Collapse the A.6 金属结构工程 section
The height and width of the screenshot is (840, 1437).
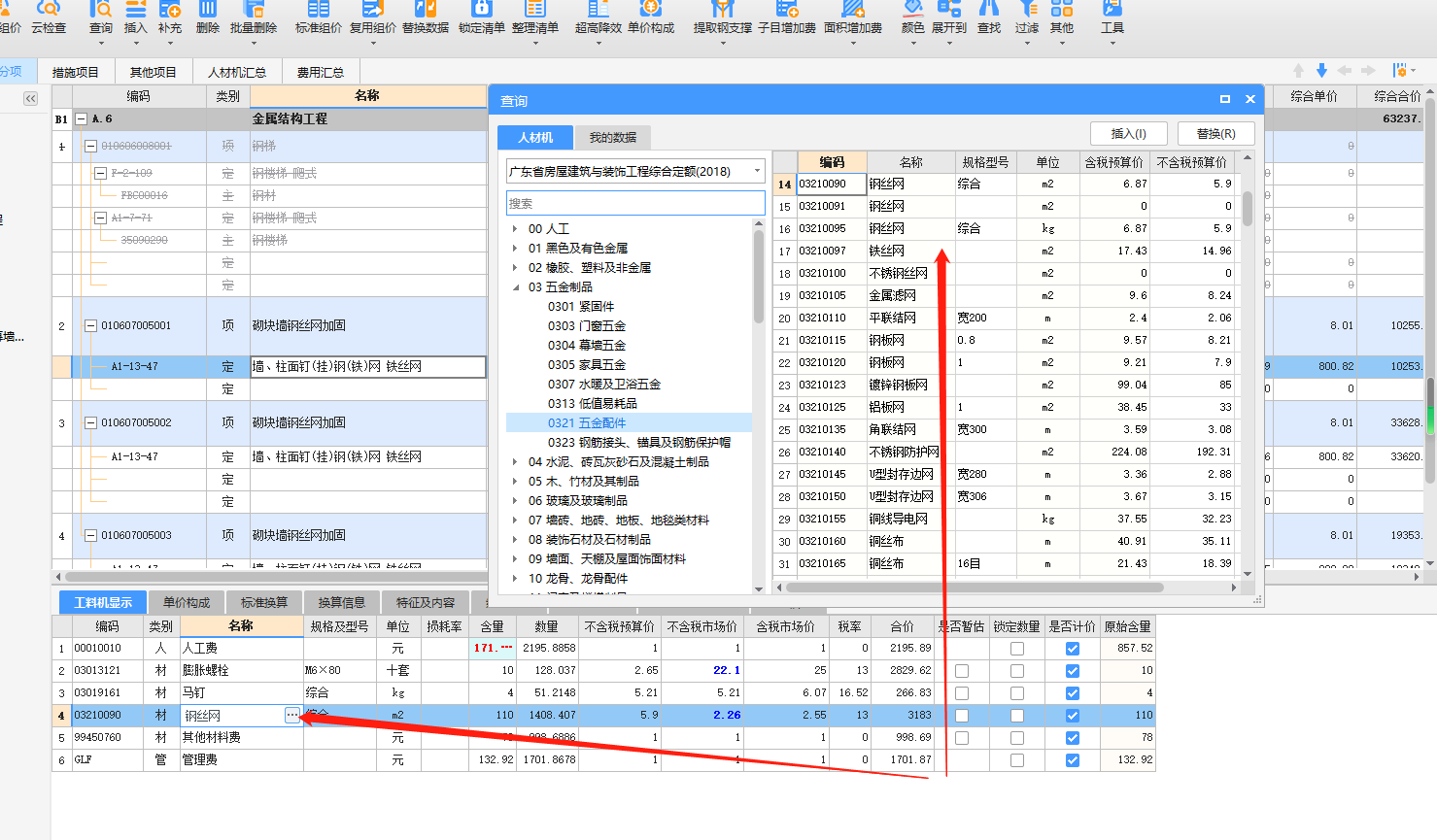82,118
